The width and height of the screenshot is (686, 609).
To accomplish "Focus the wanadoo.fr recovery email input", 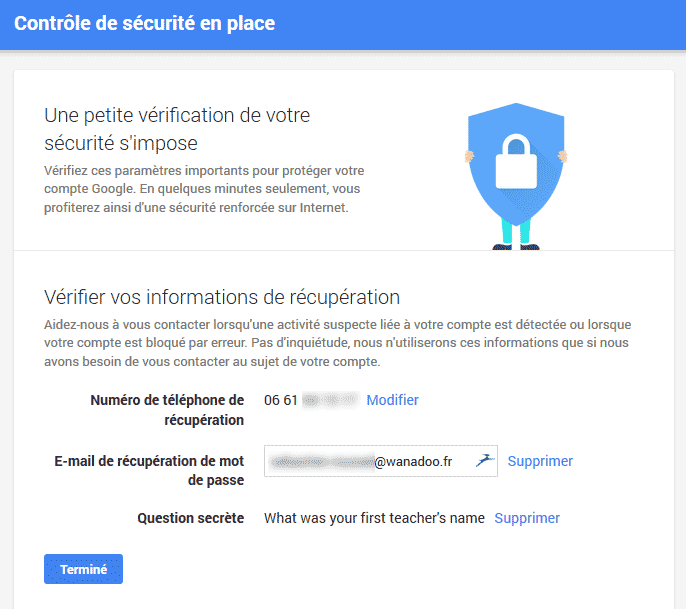I will coord(381,461).
